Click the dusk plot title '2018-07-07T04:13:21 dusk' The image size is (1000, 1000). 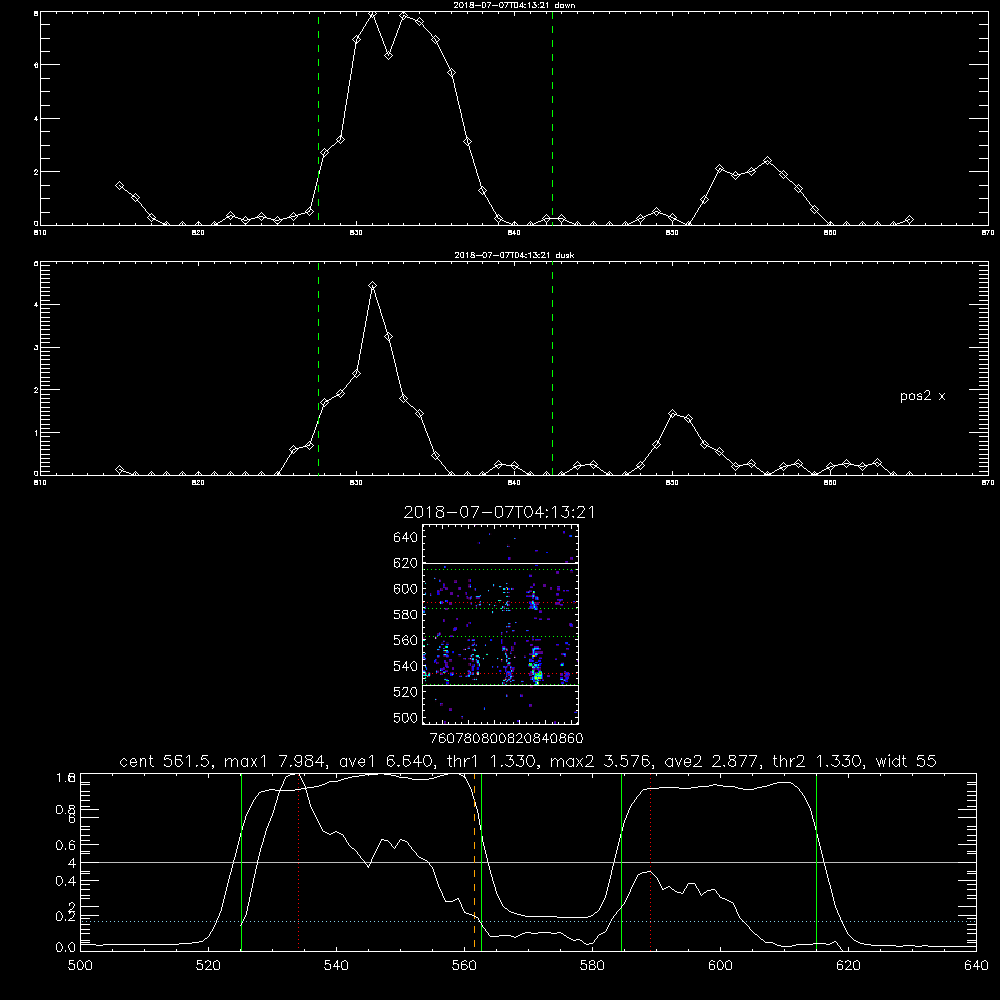[x=514, y=255]
